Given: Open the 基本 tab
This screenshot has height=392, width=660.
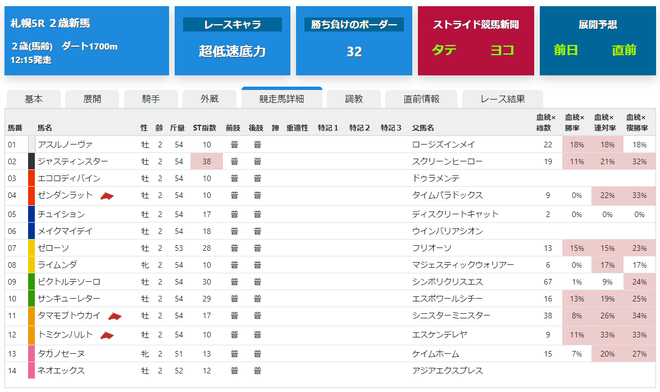Looking at the screenshot, I should (x=34, y=99).
